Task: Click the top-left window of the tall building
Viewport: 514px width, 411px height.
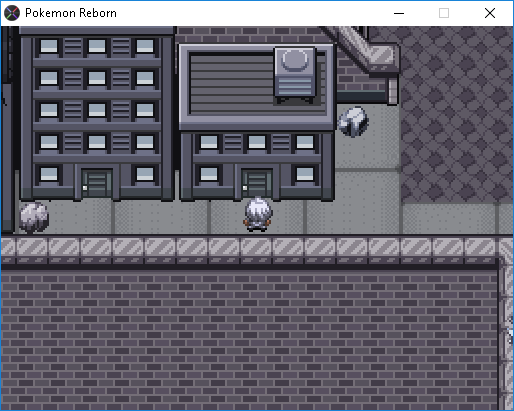Action: 49,46
